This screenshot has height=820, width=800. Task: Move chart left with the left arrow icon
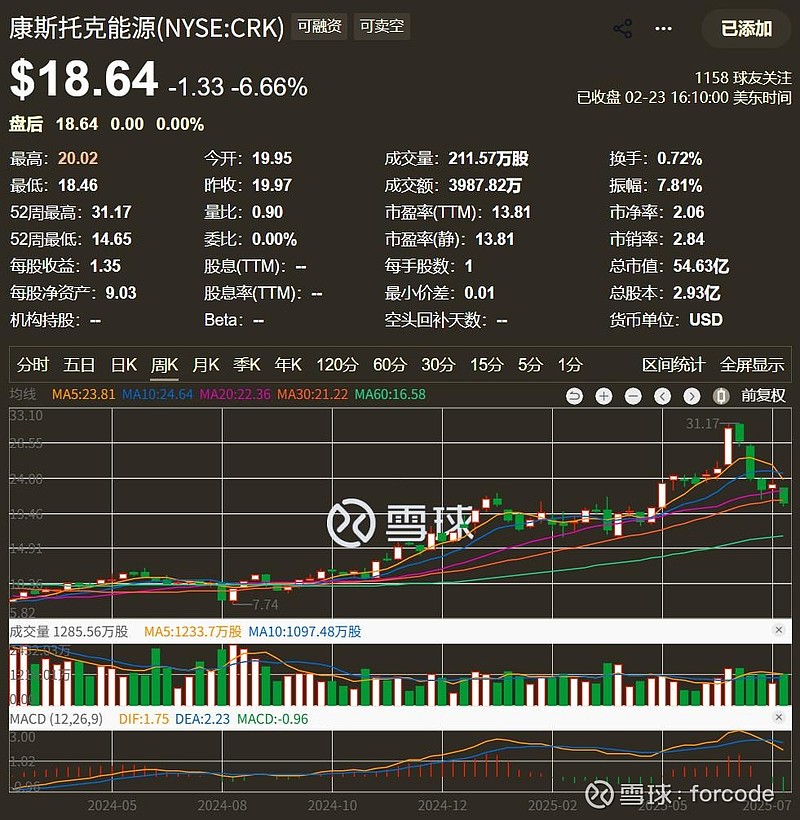tap(662, 396)
